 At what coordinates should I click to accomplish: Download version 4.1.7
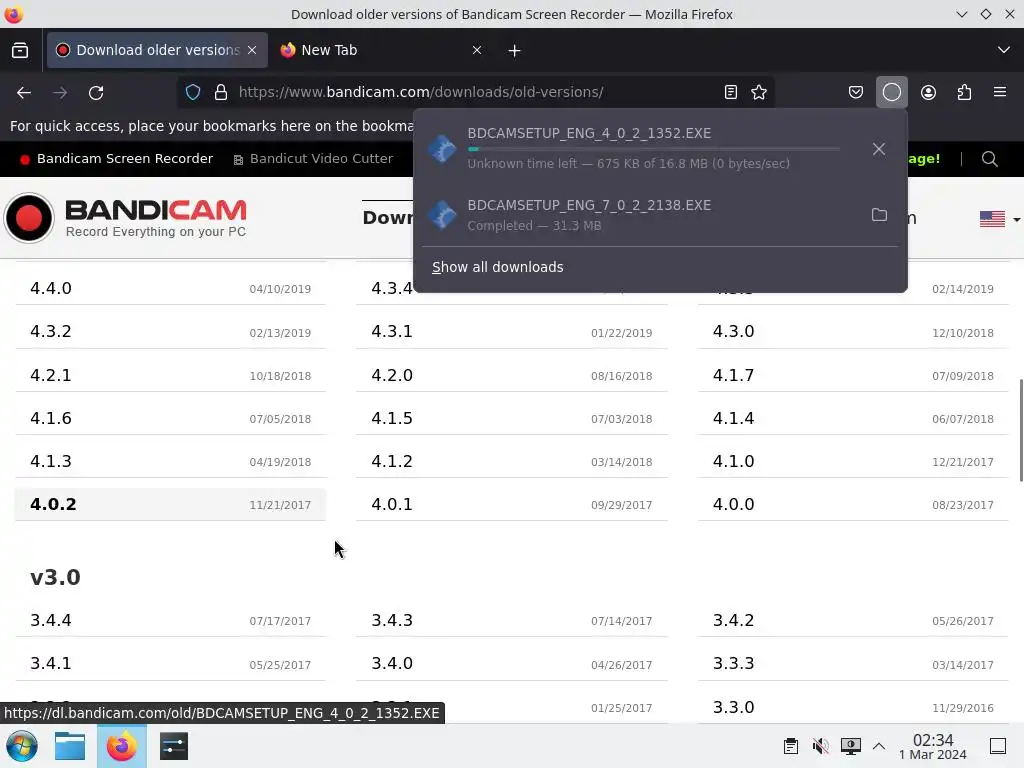click(853, 376)
